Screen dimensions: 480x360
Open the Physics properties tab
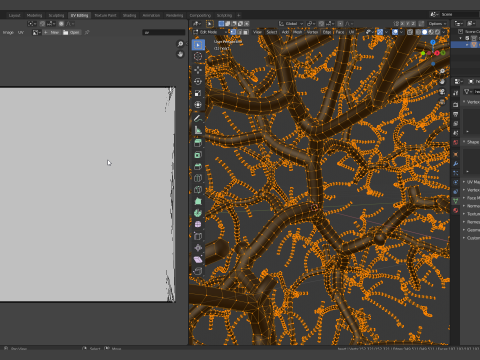[x=456, y=182]
